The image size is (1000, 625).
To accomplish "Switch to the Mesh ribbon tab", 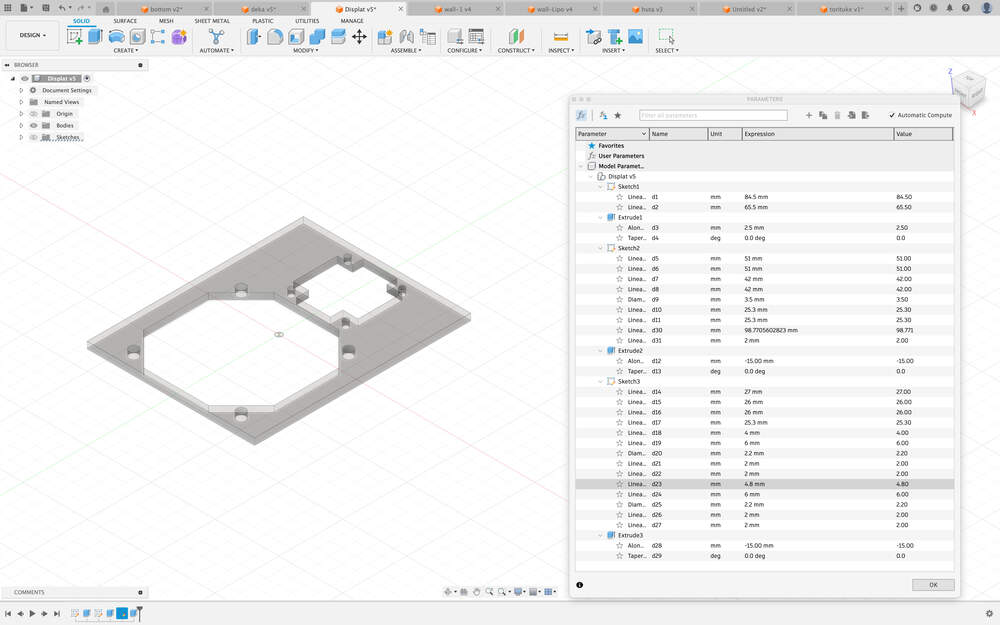I will tap(166, 21).
